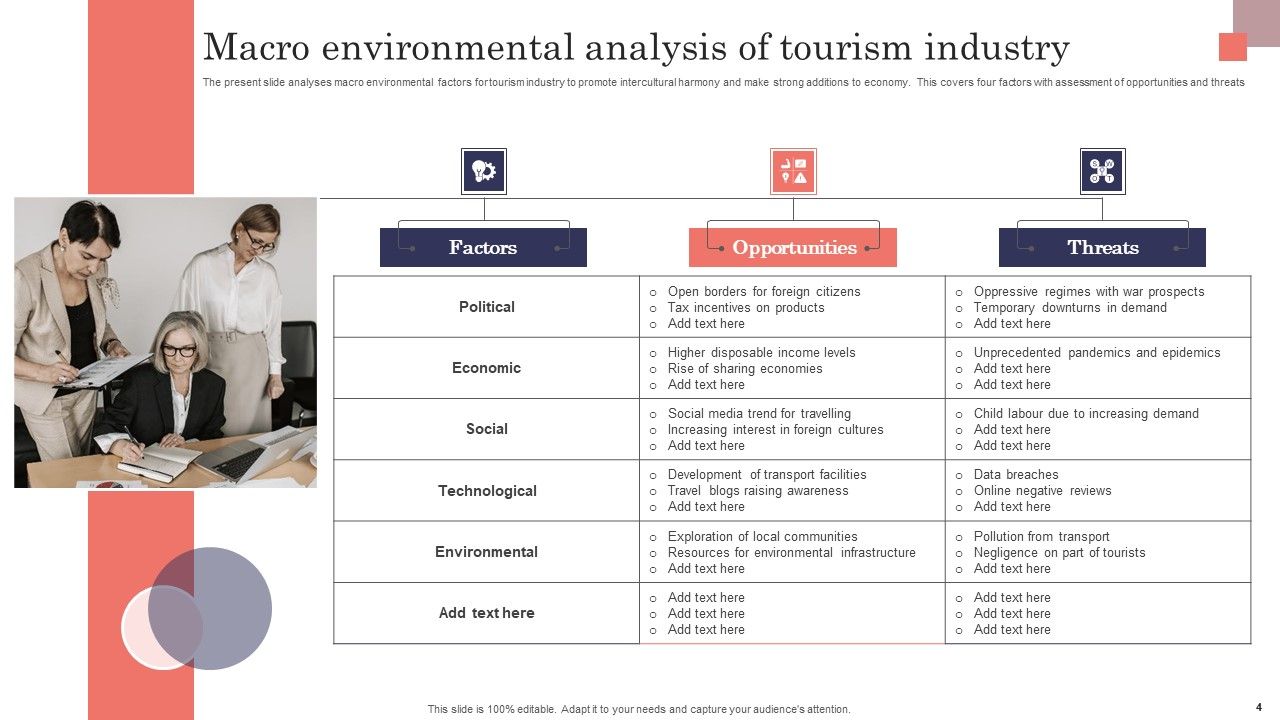1280x720 pixels.
Task: Select the S circle in the SWOT icon
Action: tap(1094, 164)
